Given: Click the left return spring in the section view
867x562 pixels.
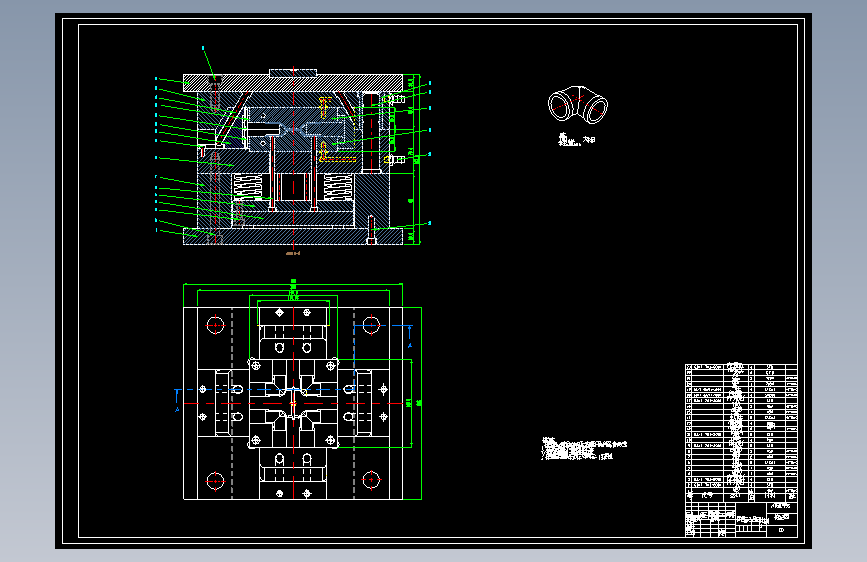Looking at the screenshot, I should [247, 185].
